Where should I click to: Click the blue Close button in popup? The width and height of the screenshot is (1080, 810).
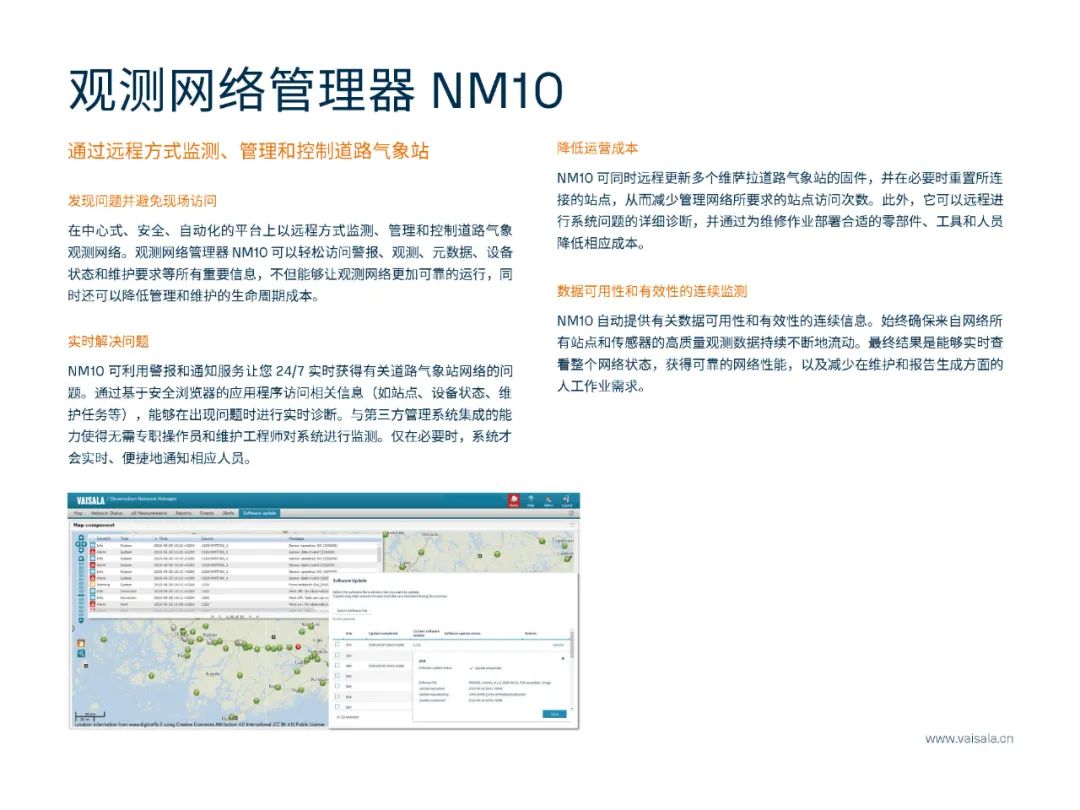pos(554,714)
